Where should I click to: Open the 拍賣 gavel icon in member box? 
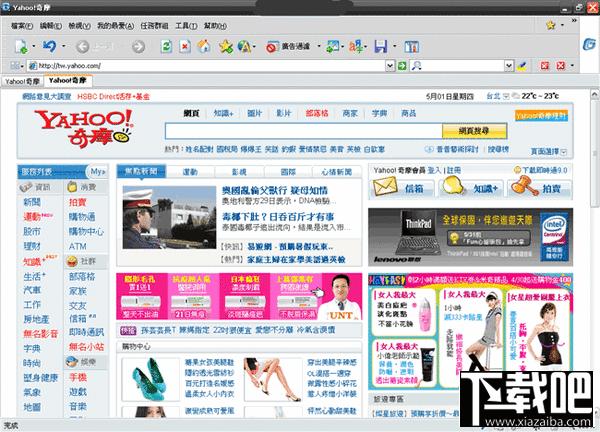(x=523, y=186)
